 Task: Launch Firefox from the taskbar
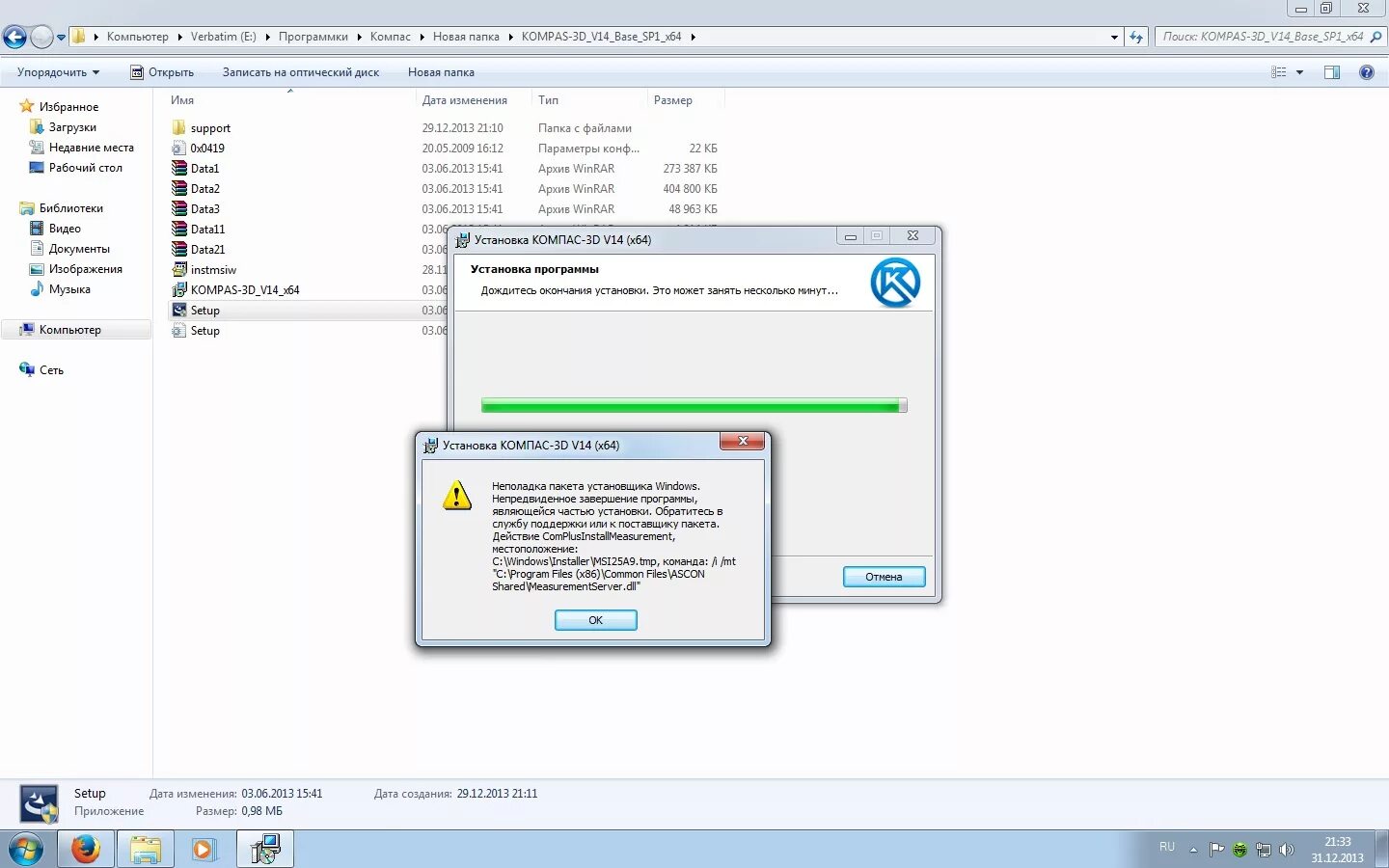point(86,850)
